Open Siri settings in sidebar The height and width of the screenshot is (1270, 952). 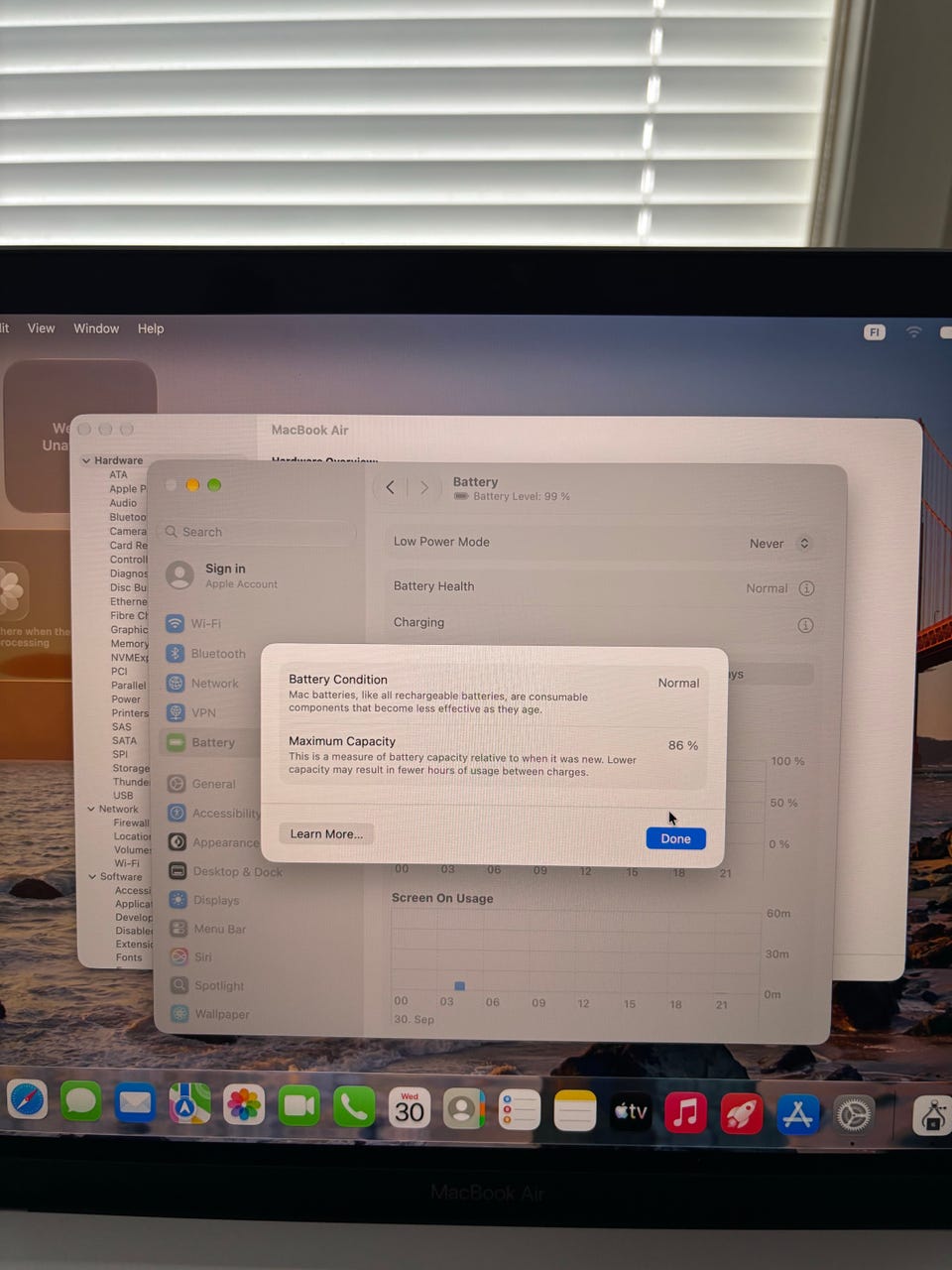191,956
